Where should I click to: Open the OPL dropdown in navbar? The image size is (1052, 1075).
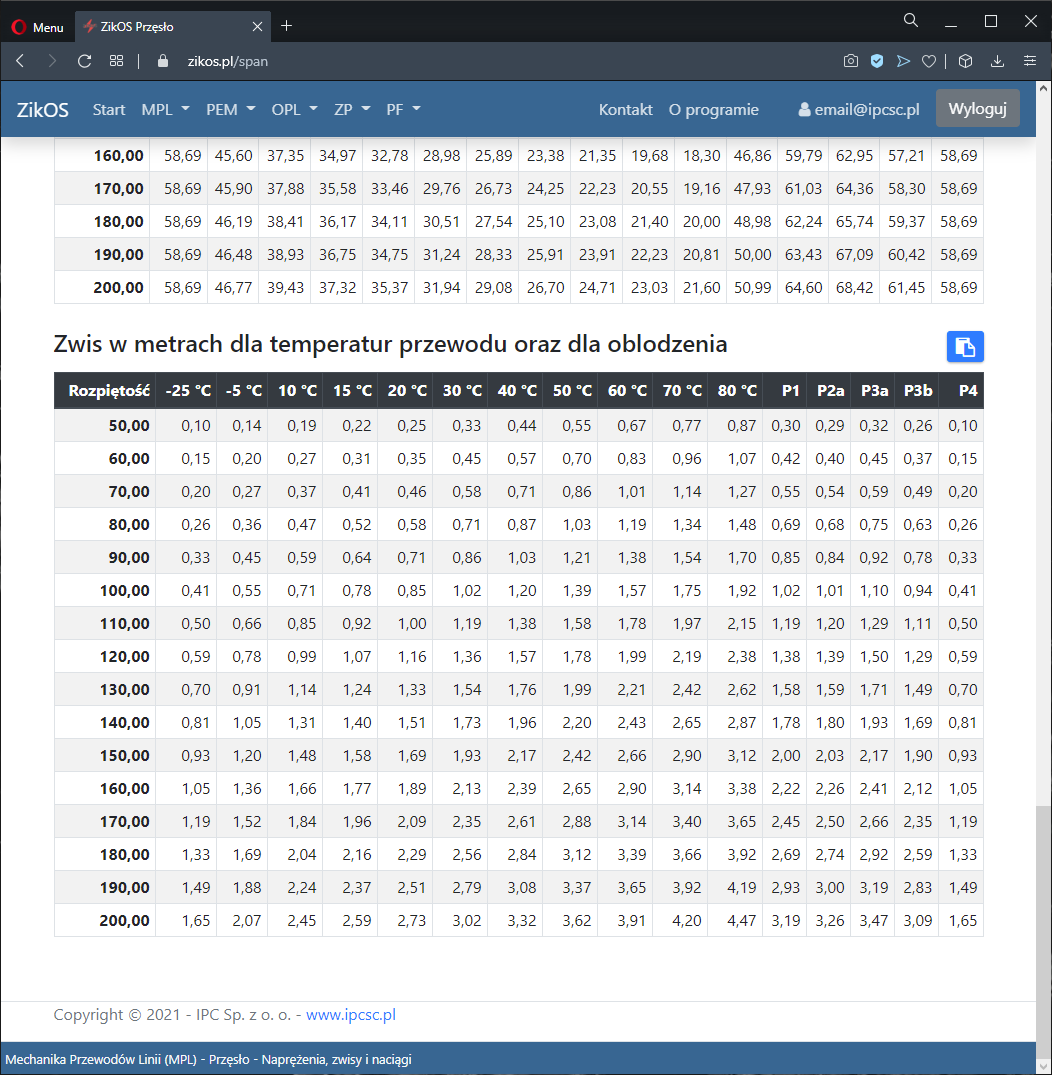(294, 110)
